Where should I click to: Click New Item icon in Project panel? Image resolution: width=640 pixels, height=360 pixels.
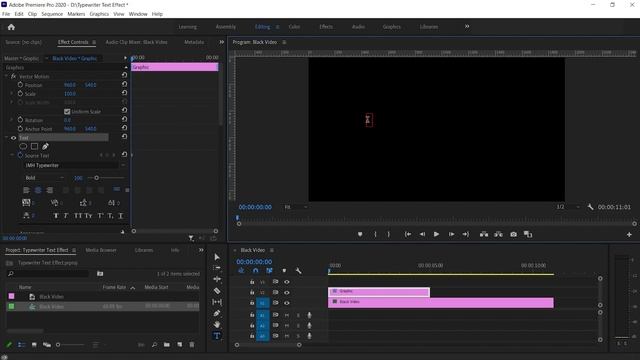180,345
